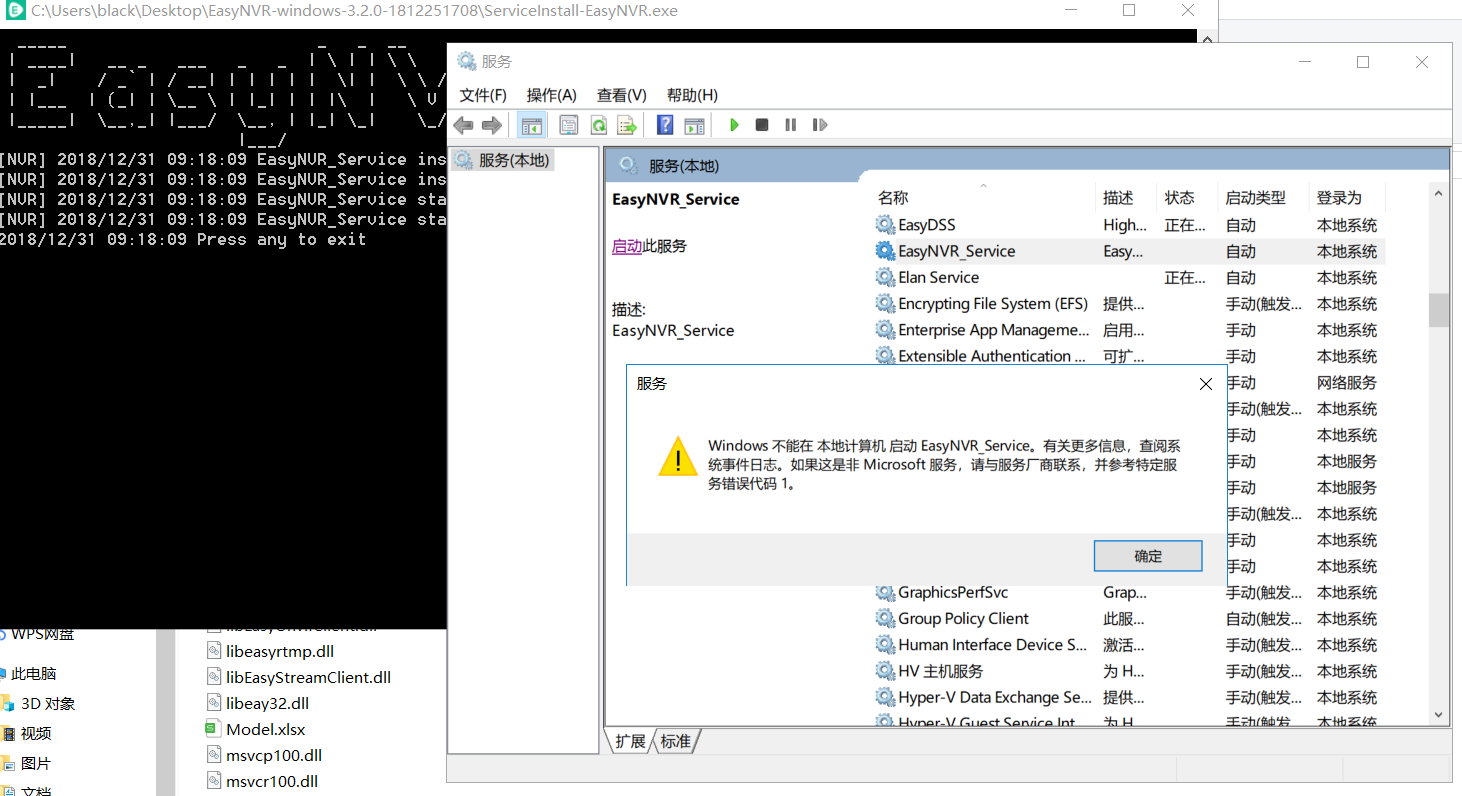This screenshot has width=1462, height=796.
Task: Select msvcp100.dll in File Explorer
Action: tap(274, 755)
